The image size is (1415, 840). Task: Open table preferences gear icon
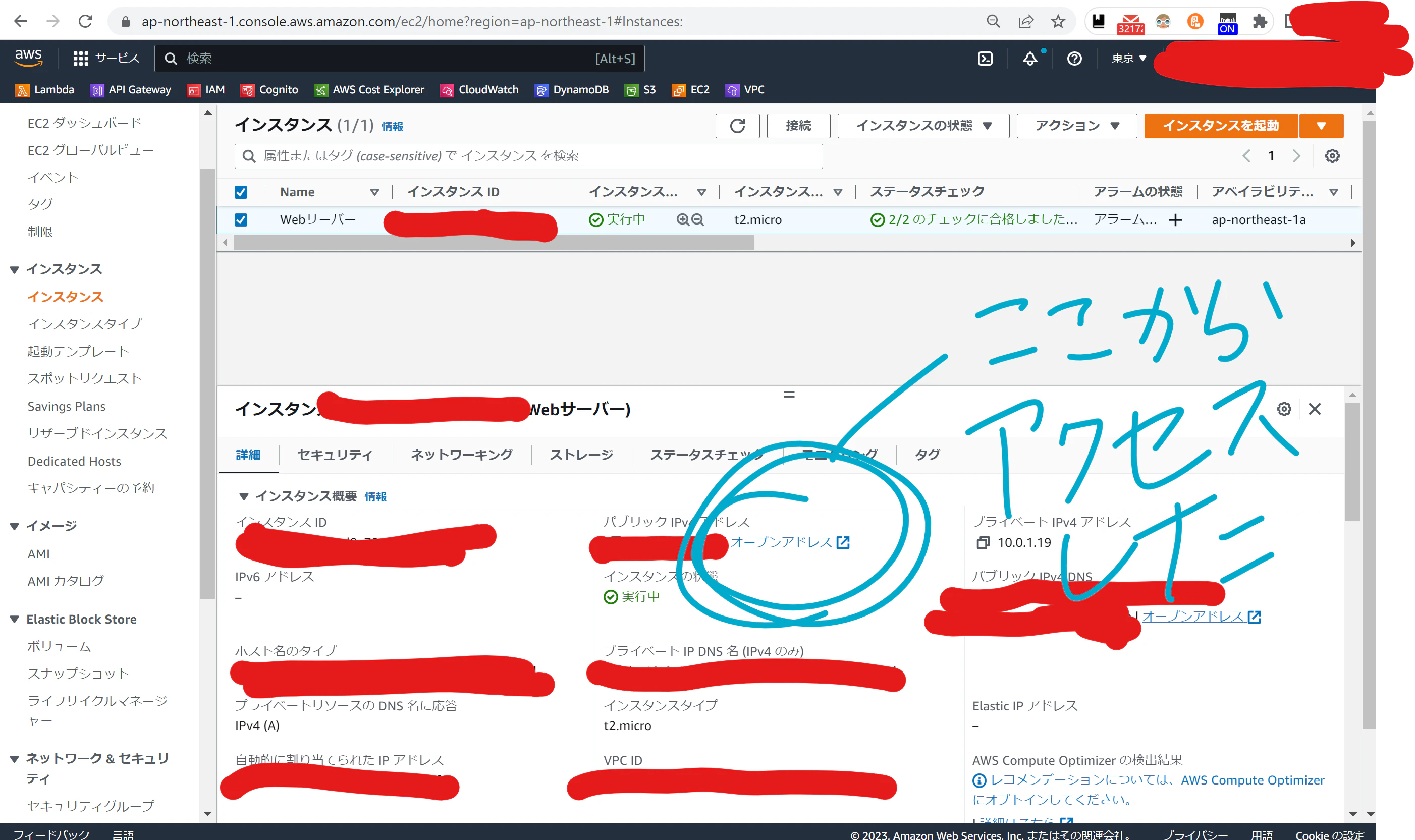pyautogui.click(x=1332, y=156)
